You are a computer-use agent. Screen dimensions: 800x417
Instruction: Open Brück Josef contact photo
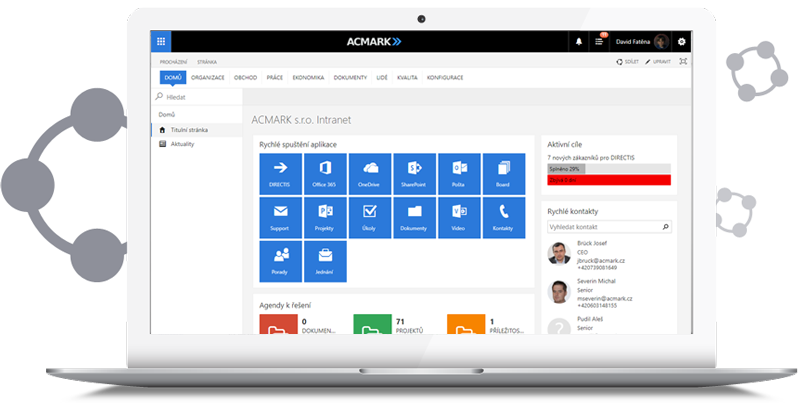pyautogui.click(x=559, y=253)
